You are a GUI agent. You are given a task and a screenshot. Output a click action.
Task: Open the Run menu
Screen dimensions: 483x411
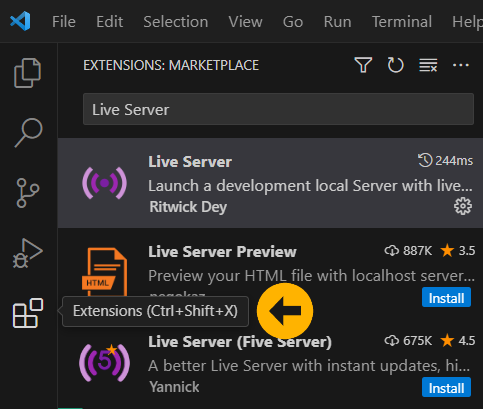point(337,22)
